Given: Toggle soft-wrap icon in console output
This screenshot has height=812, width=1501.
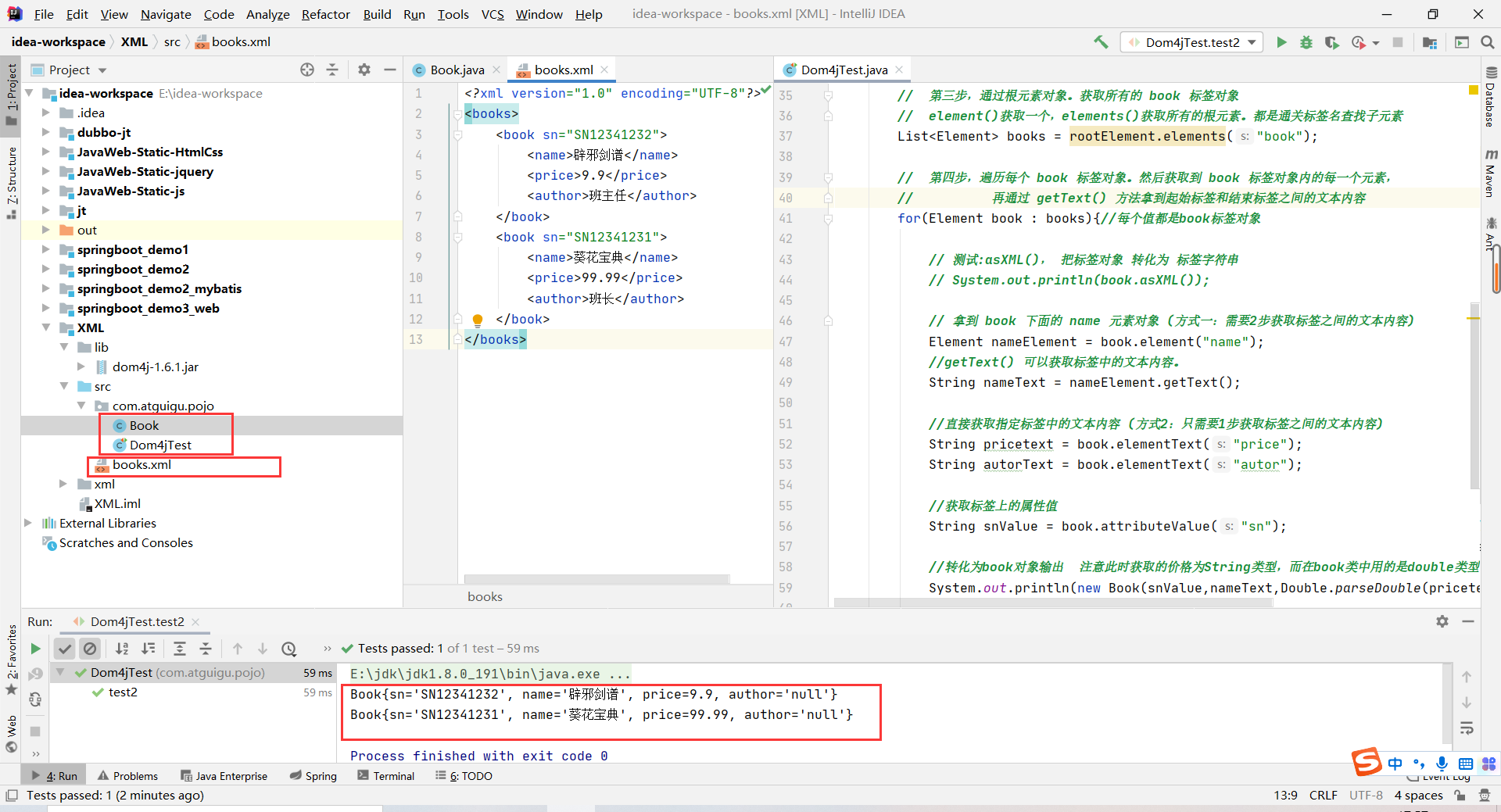Looking at the screenshot, I should point(1467,728).
